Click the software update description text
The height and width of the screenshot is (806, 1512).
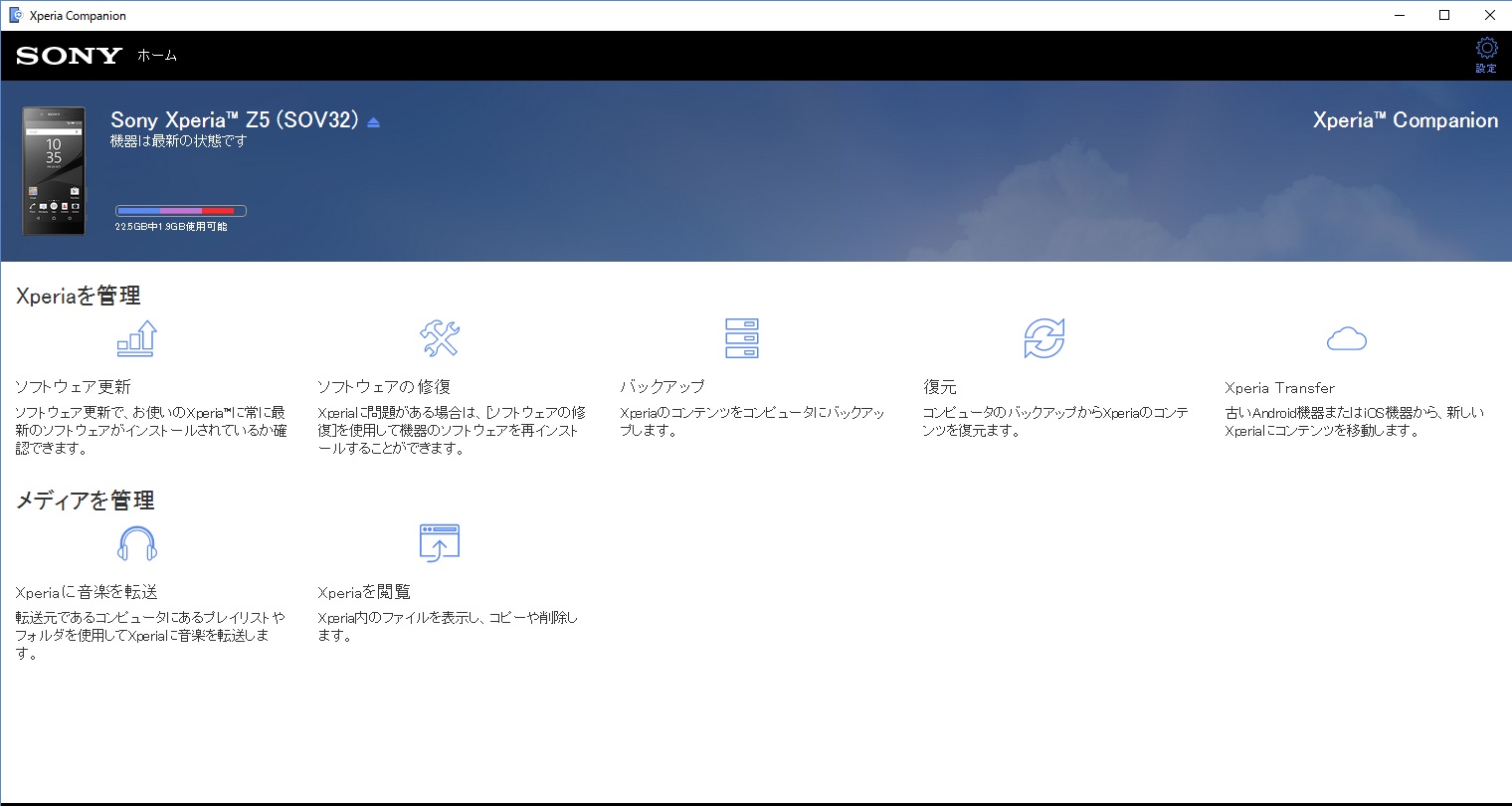(x=151, y=431)
